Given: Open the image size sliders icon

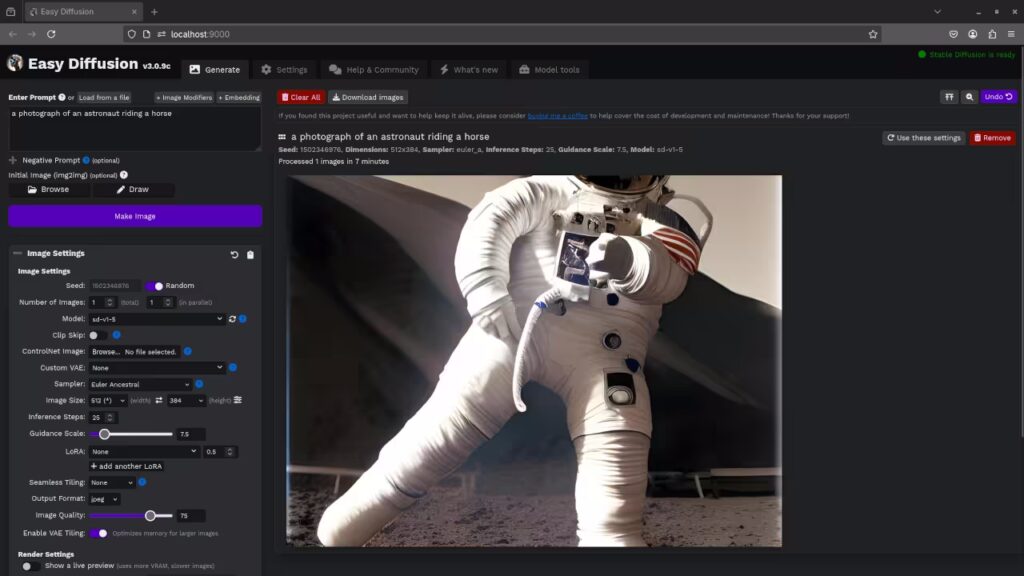Looking at the screenshot, I should [238, 401].
